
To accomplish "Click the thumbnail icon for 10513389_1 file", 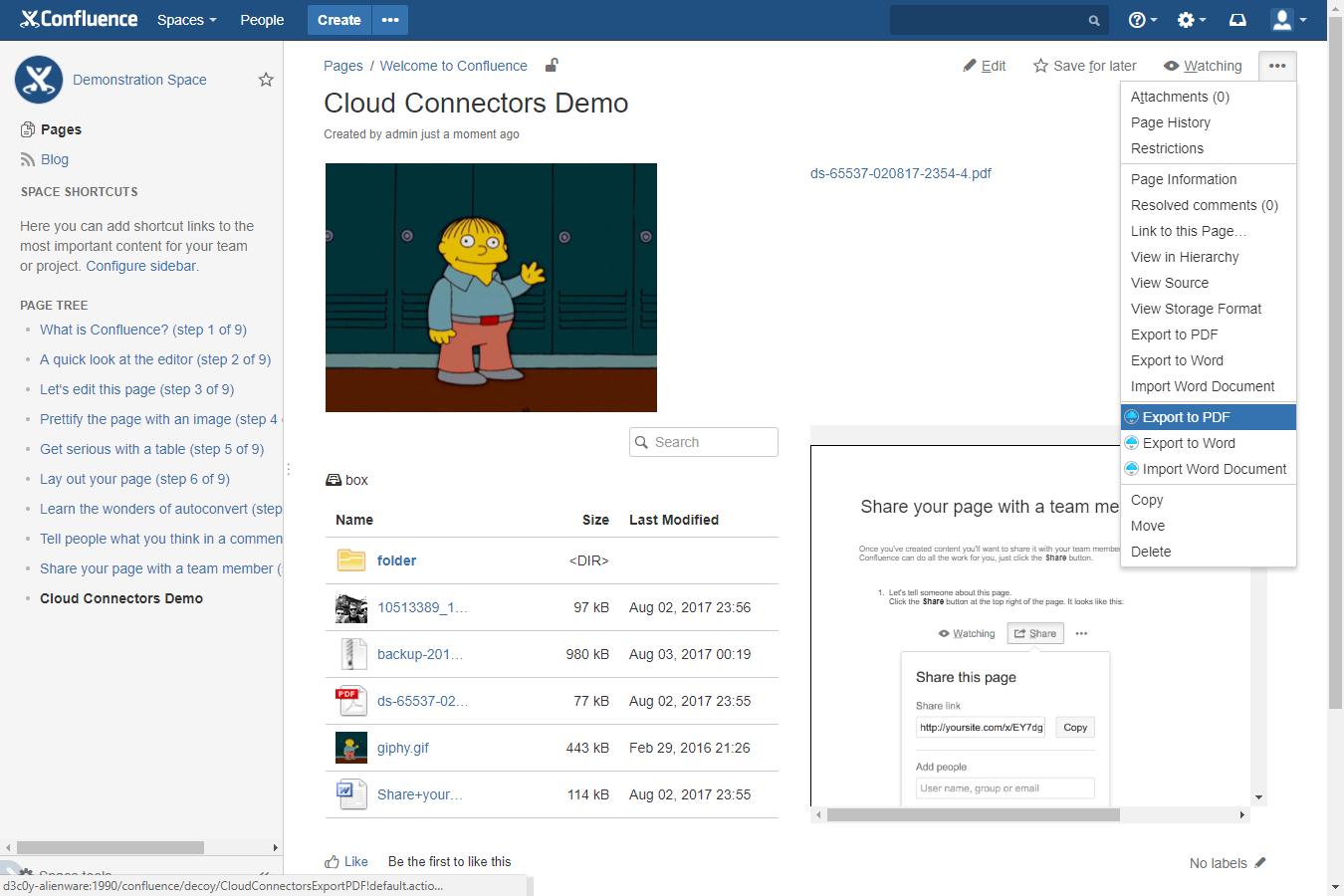I will click(x=351, y=607).
